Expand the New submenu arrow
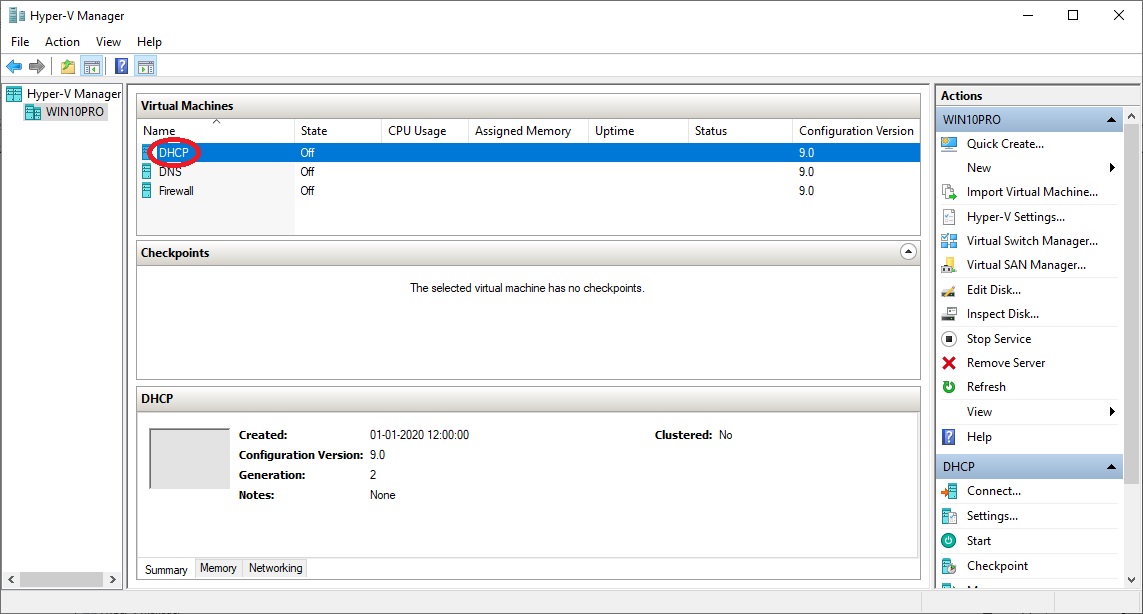This screenshot has height=614, width=1143. 1112,168
